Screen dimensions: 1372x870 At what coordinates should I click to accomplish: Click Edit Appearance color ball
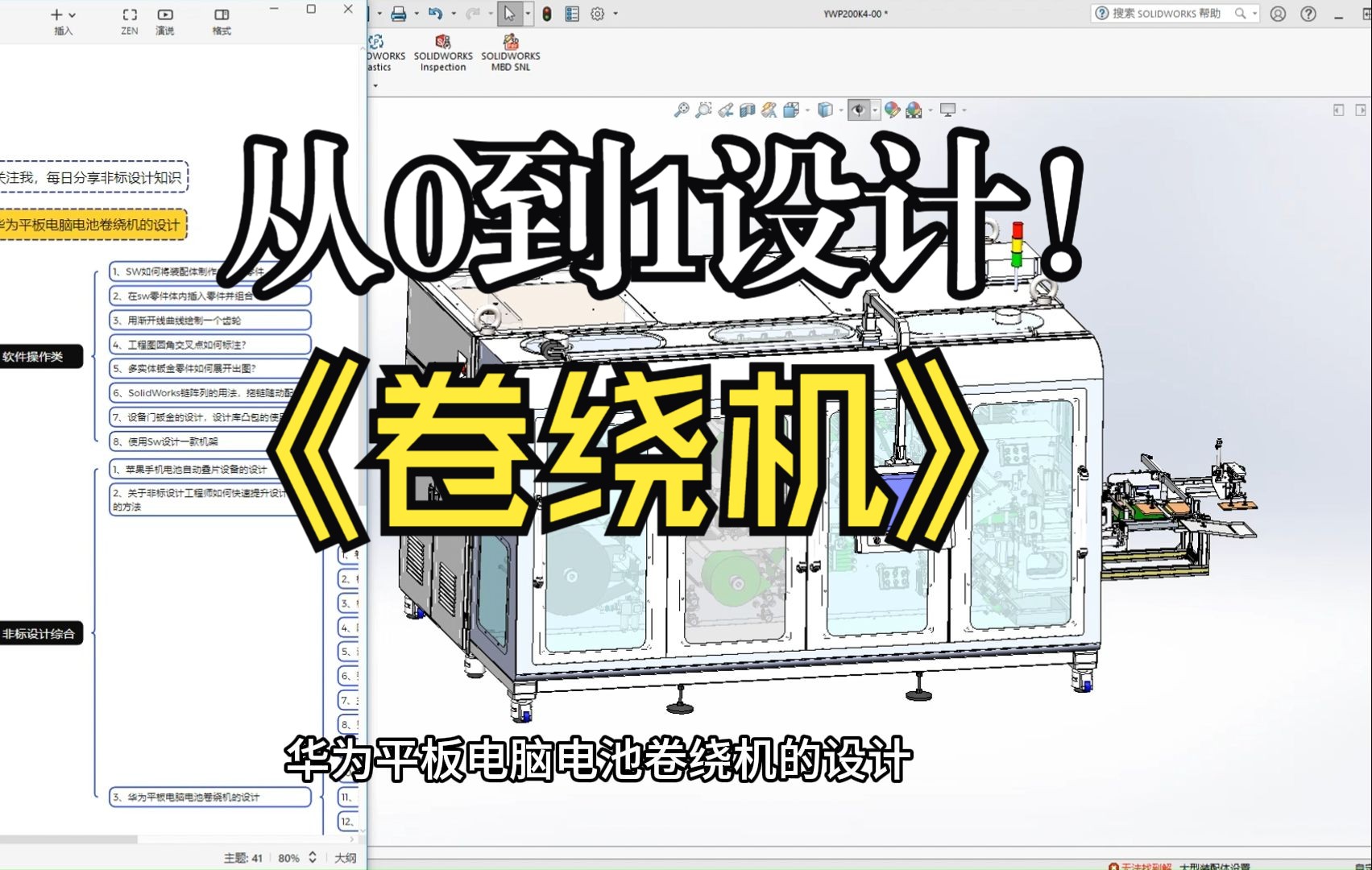coord(892,110)
